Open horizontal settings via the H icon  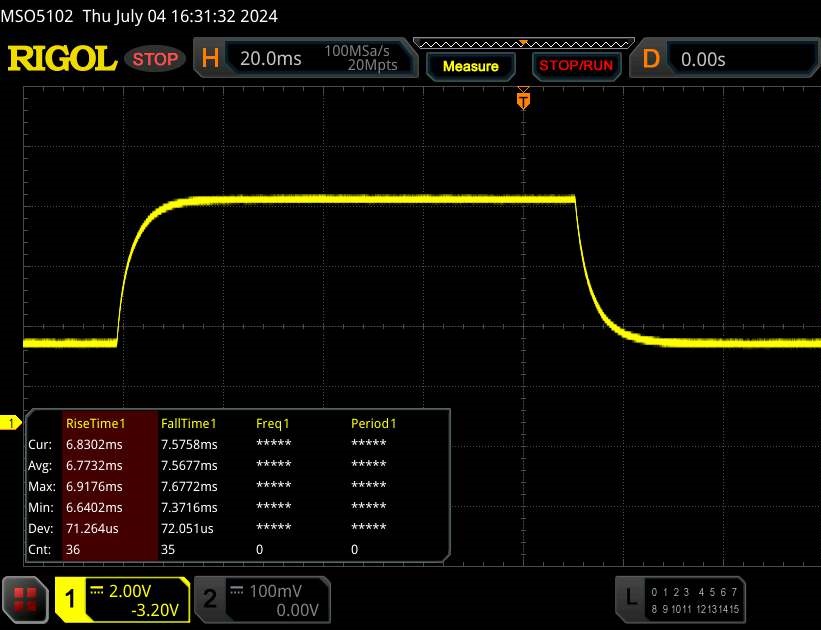(210, 59)
